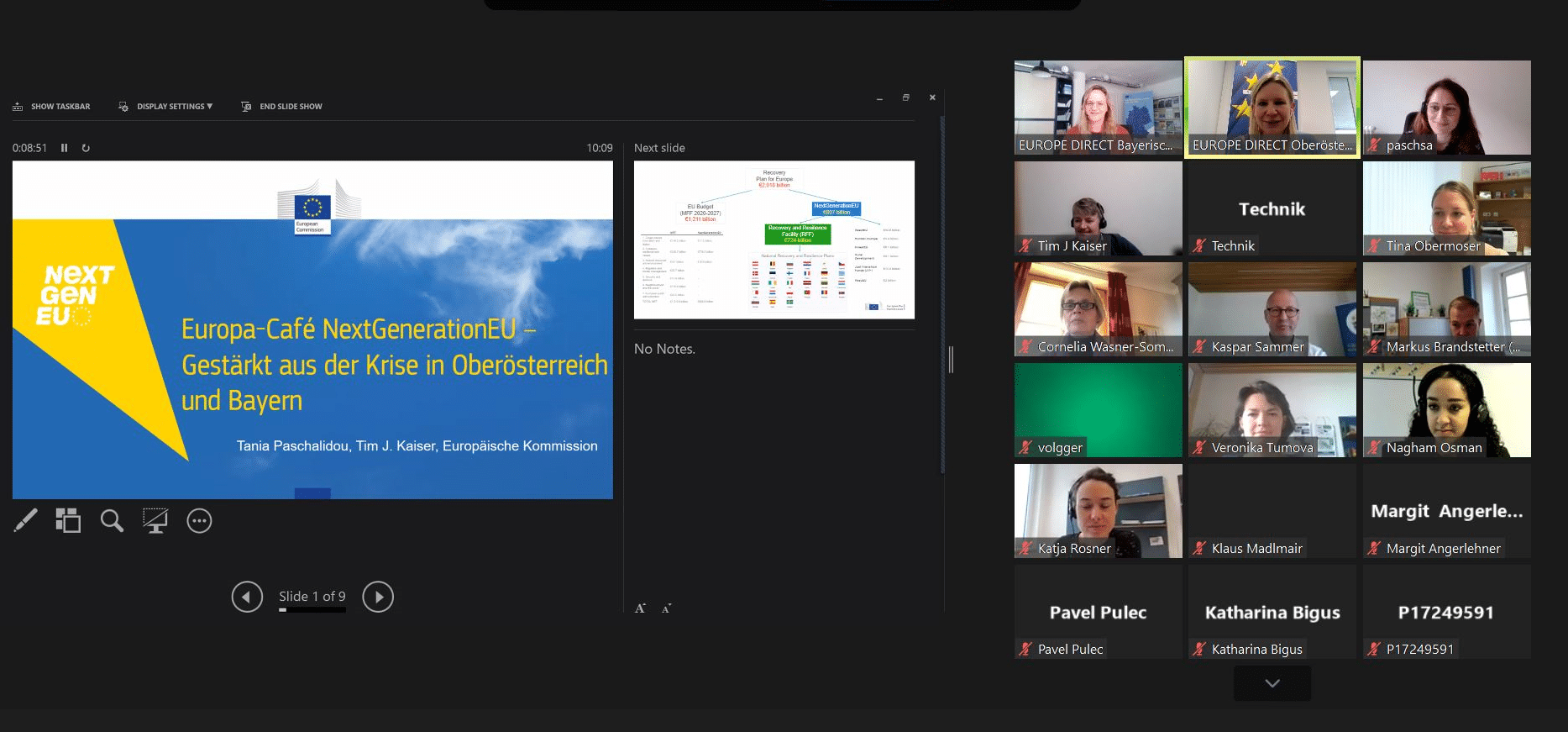Screen dimensions: 1568x732
Task: Activate the zoom into slide magnifier
Action: (x=112, y=521)
